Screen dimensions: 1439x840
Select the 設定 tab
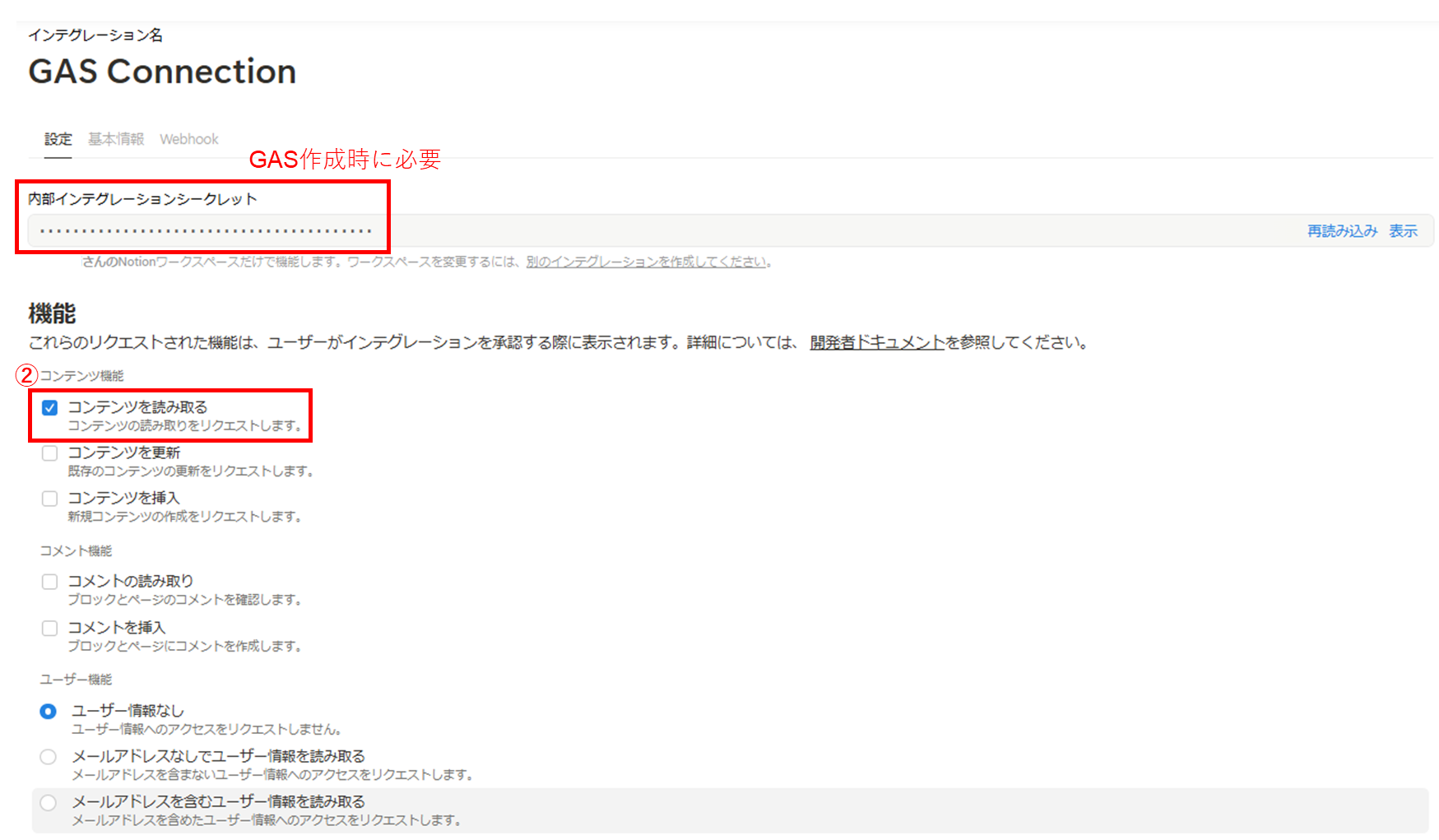58,139
